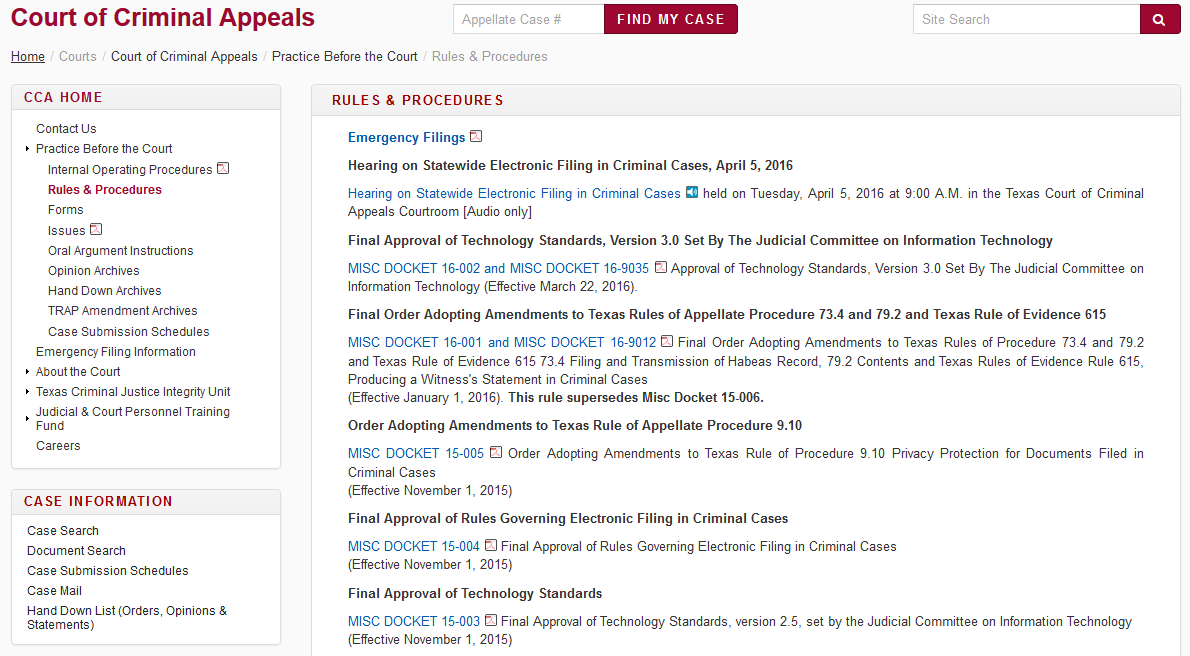Expand the About the Court arrow

27,372
